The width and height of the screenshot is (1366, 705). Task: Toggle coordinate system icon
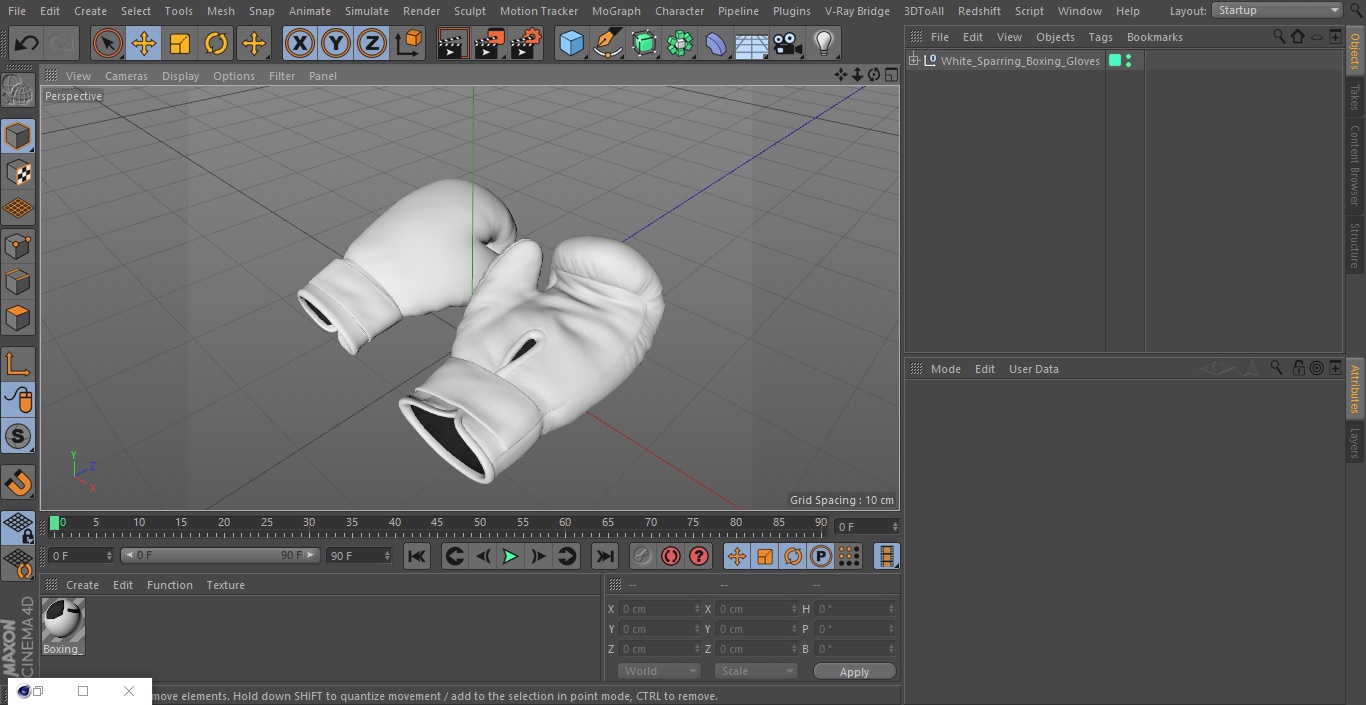pyautogui.click(x=408, y=43)
